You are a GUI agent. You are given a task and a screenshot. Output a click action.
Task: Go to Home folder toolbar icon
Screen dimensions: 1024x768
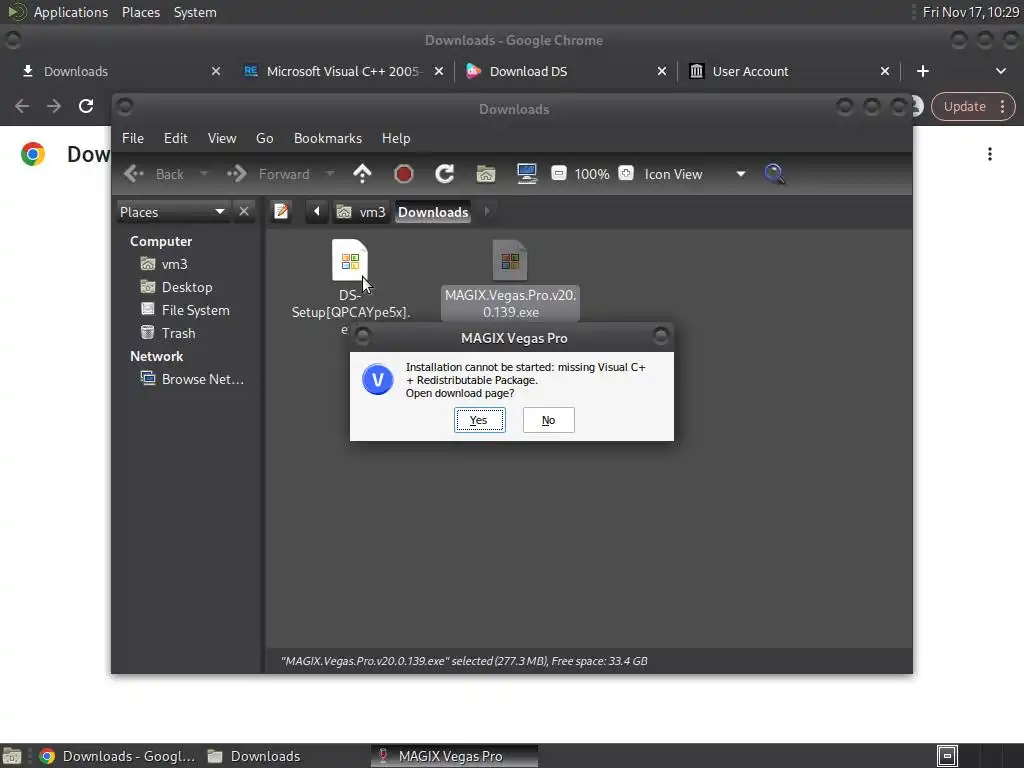click(486, 174)
